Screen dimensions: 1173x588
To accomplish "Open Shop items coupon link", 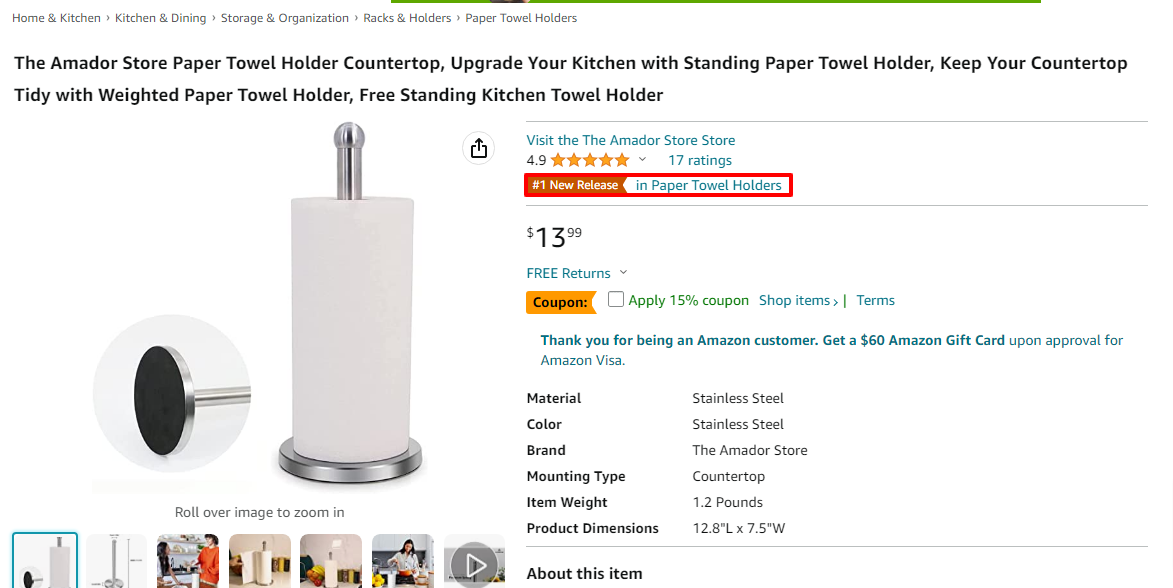I will 798,301.
